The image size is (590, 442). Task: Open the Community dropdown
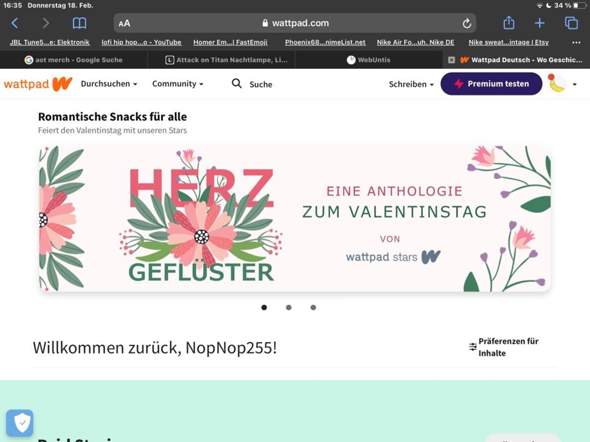click(178, 84)
